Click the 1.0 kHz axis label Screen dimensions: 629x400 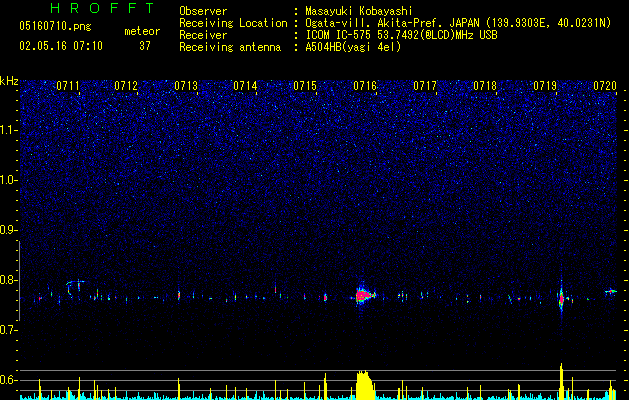tap(9, 180)
